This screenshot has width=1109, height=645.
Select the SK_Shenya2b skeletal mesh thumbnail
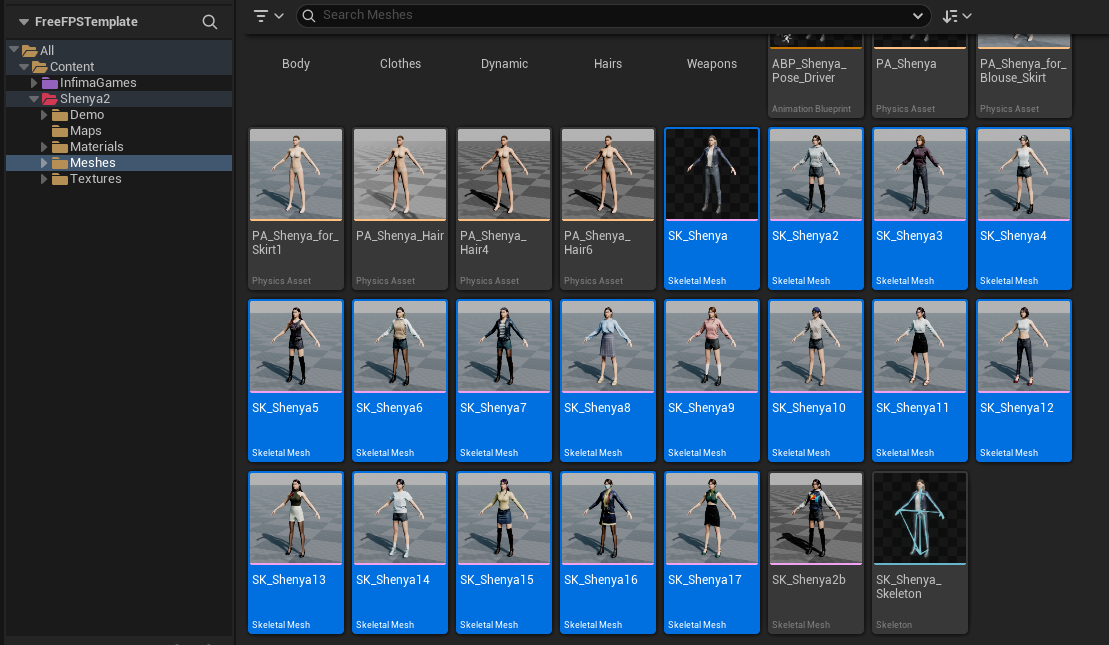(x=815, y=518)
